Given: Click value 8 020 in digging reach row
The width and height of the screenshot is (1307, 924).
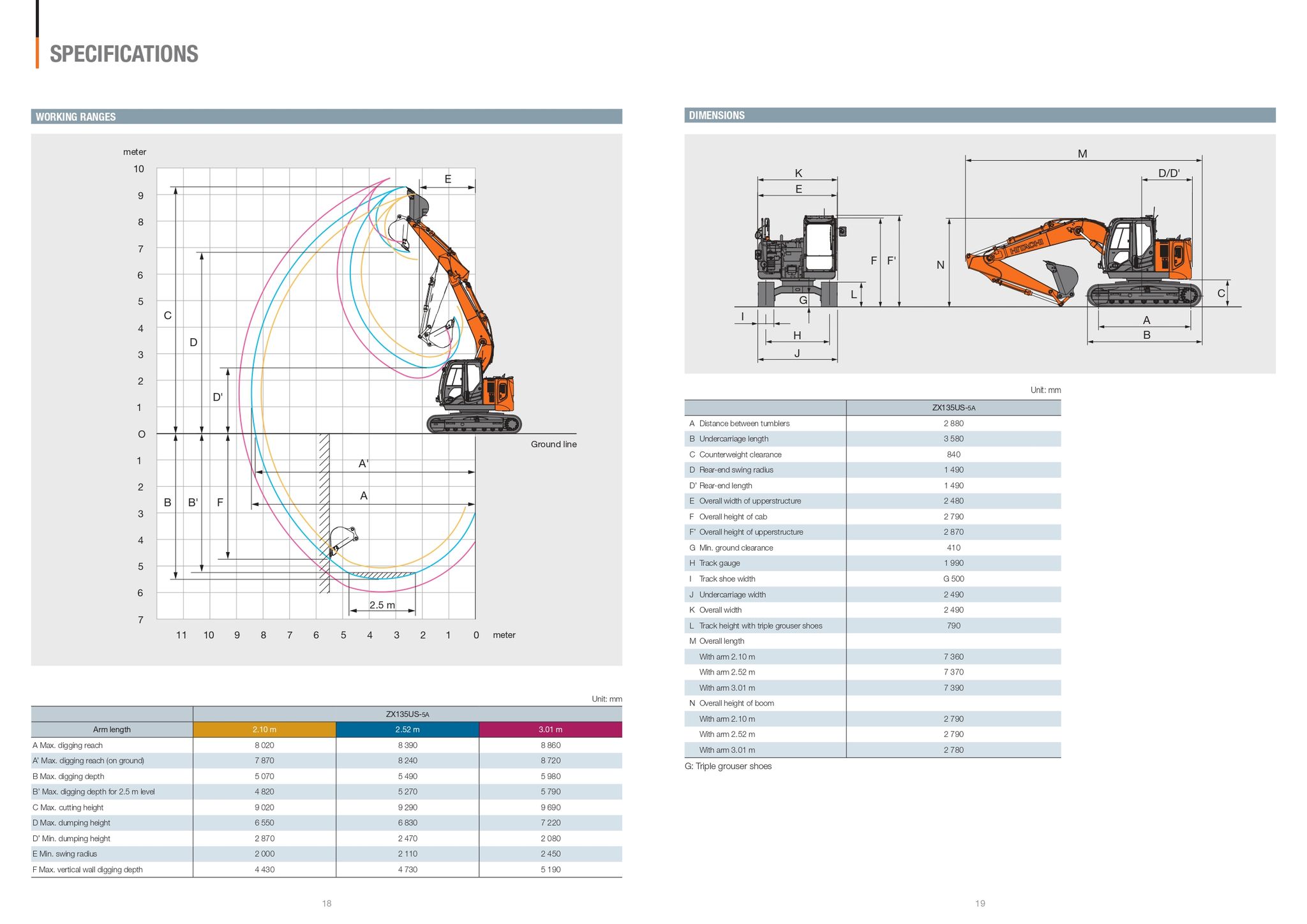Looking at the screenshot, I should tap(264, 745).
